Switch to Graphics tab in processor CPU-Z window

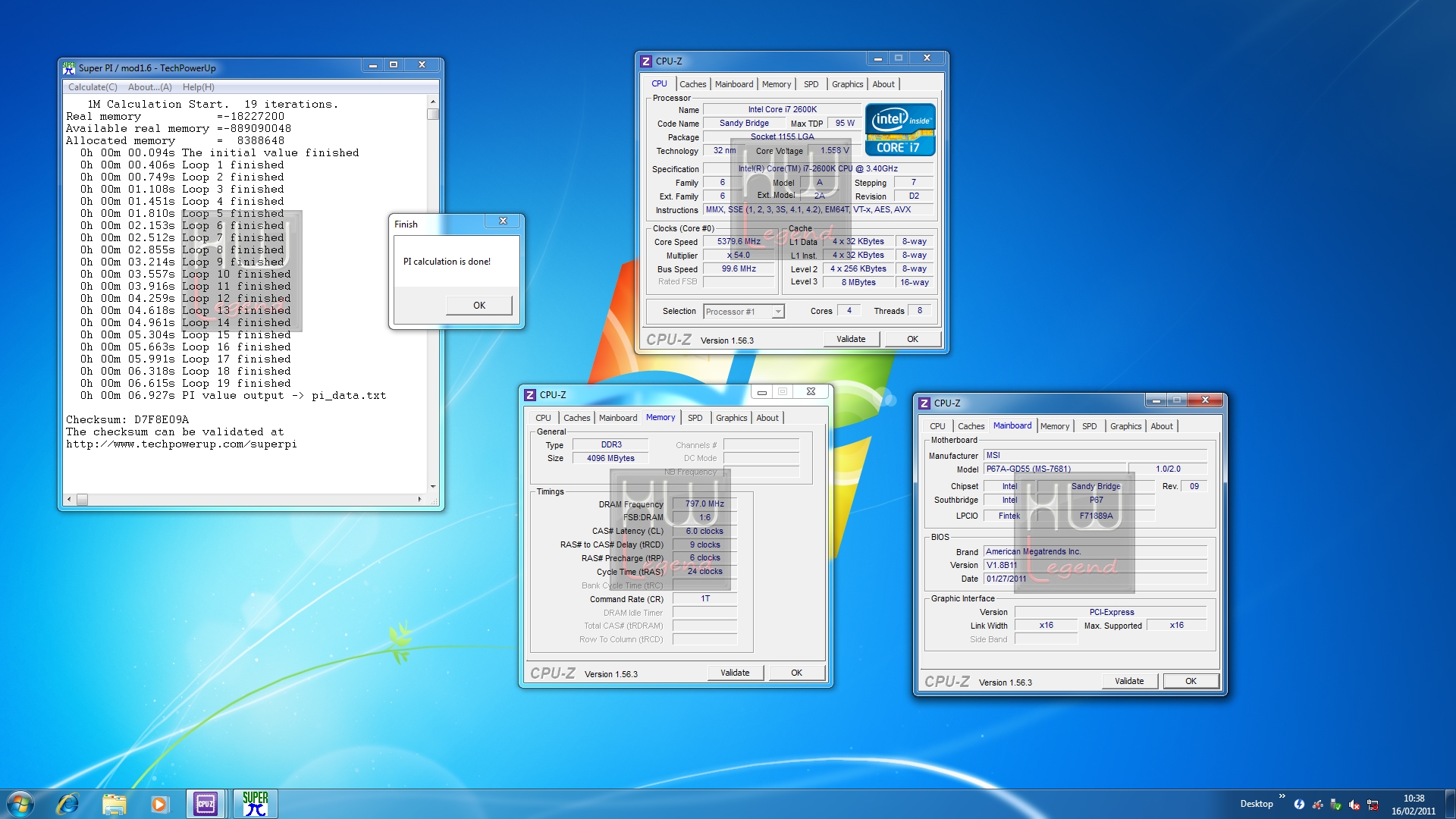(x=847, y=84)
